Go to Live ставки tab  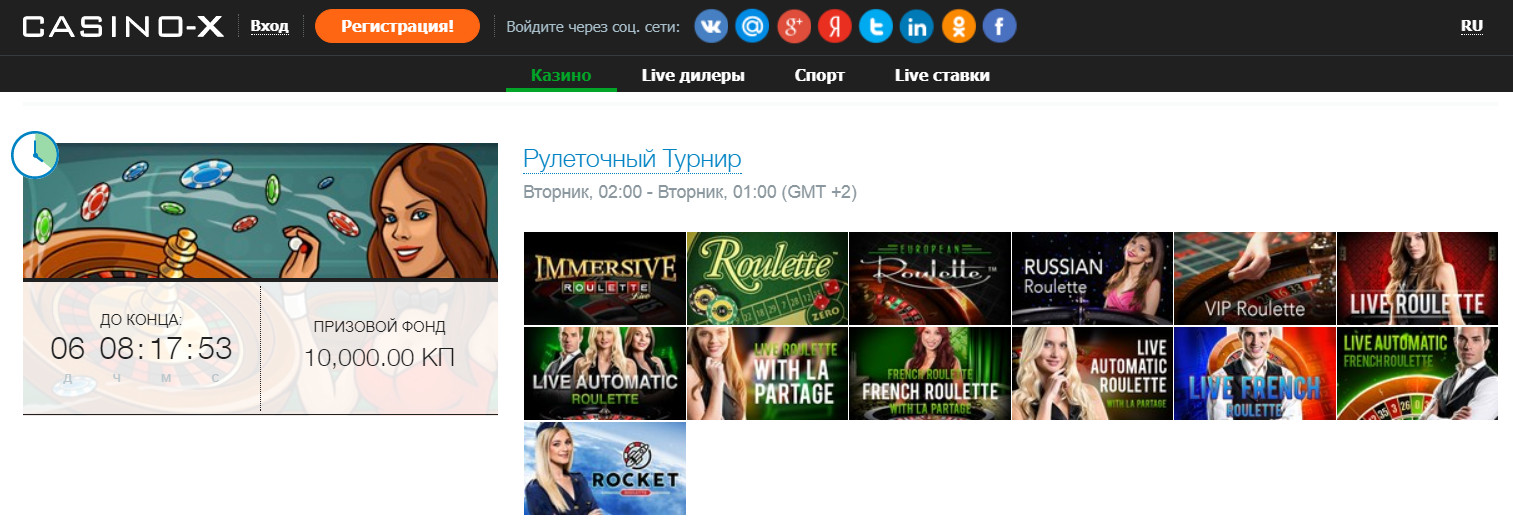942,75
